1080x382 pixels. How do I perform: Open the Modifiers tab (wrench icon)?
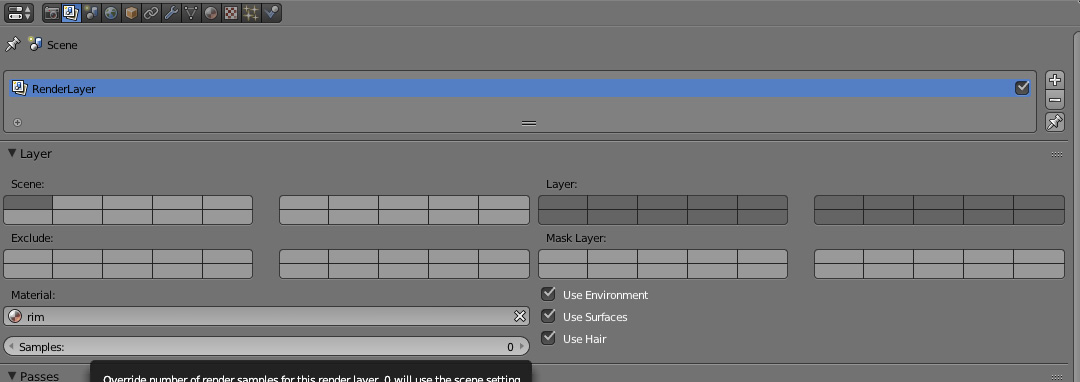[172, 12]
